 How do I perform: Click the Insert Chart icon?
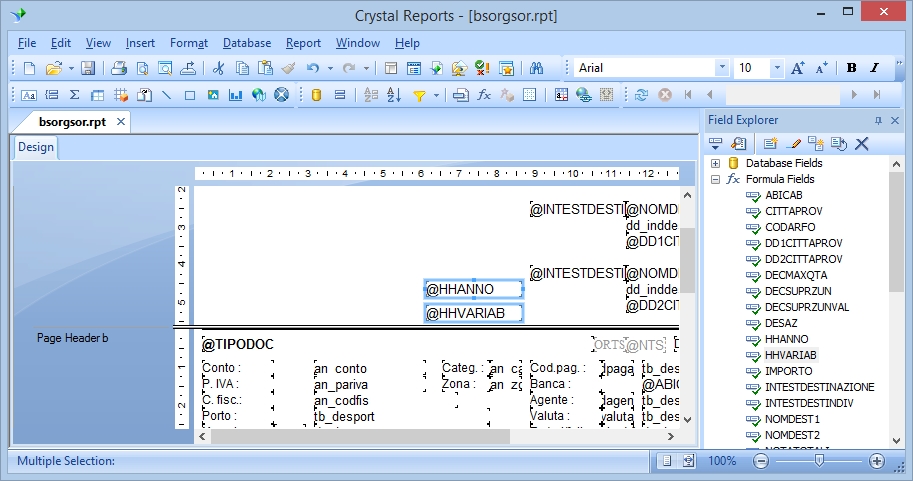point(236,95)
